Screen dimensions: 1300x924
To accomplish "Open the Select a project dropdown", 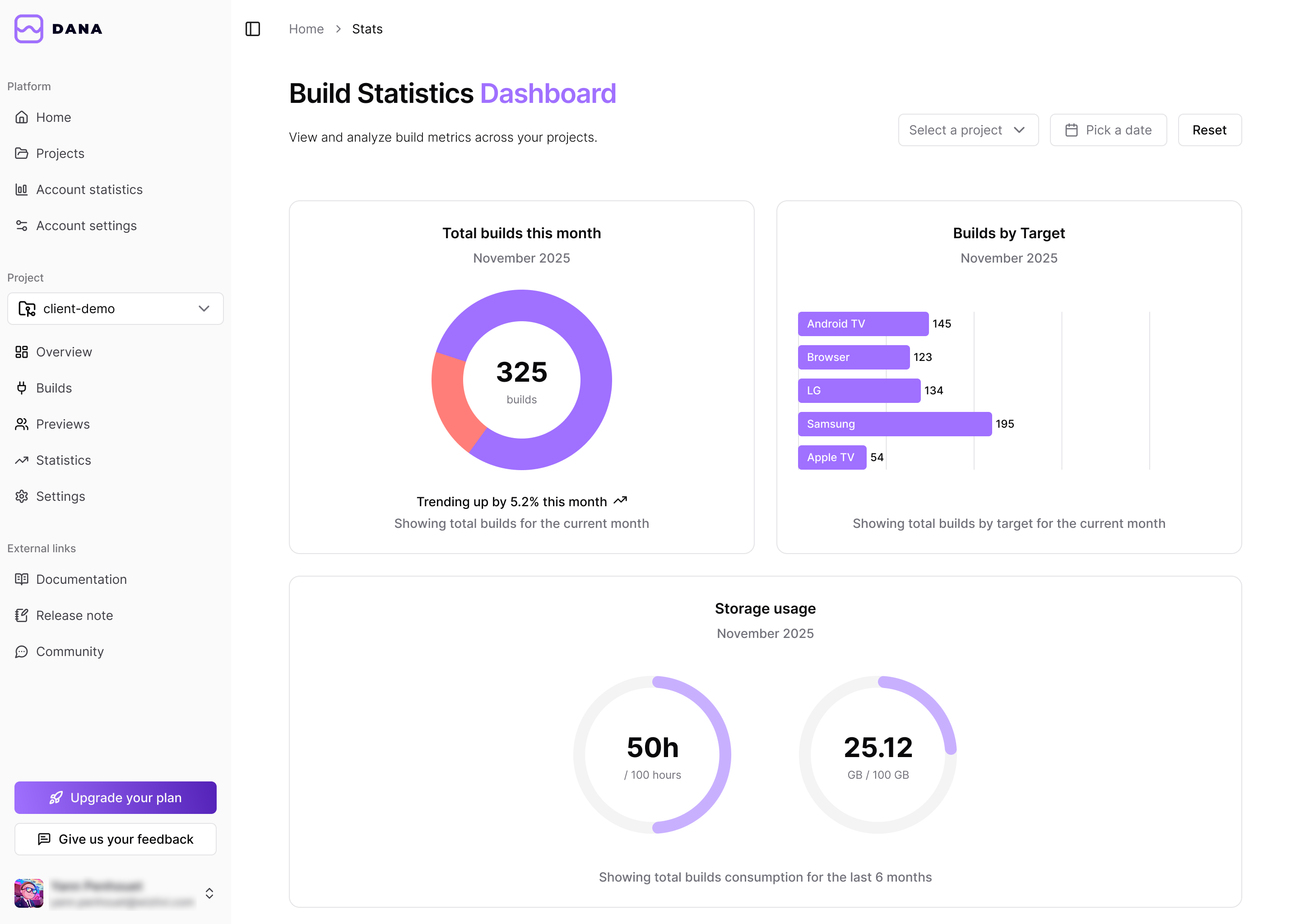I will tap(968, 130).
